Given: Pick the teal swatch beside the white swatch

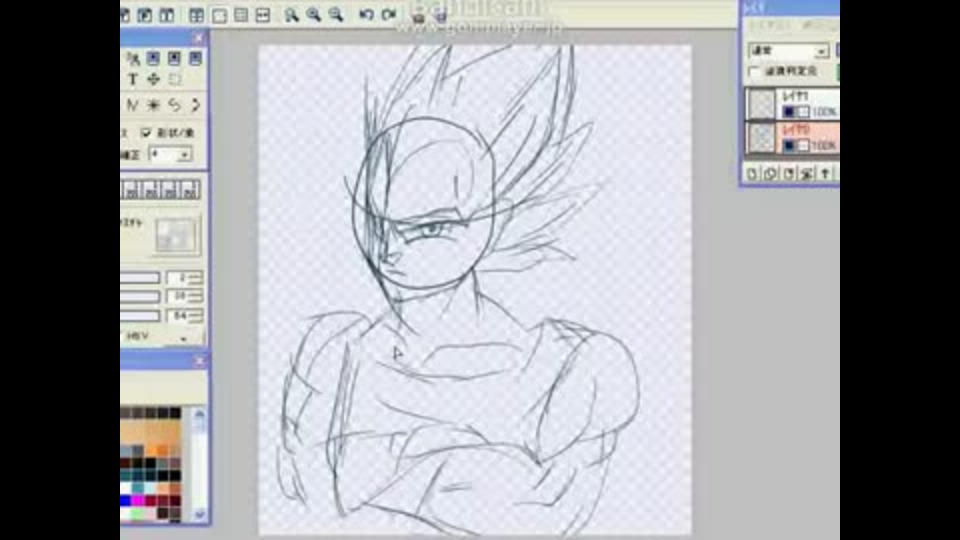Looking at the screenshot, I should pyautogui.click(x=138, y=488).
